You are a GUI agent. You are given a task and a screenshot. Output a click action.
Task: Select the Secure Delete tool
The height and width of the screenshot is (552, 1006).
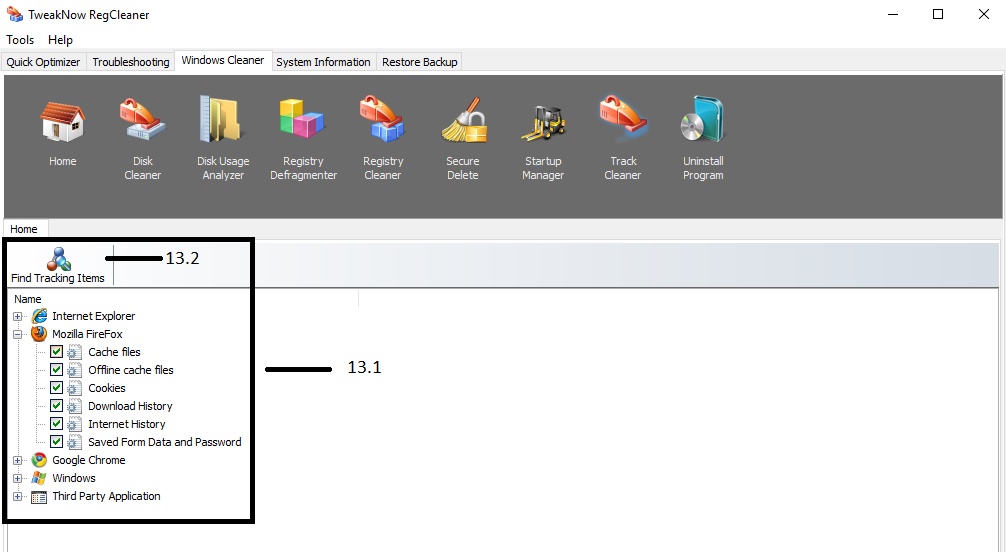coord(463,121)
